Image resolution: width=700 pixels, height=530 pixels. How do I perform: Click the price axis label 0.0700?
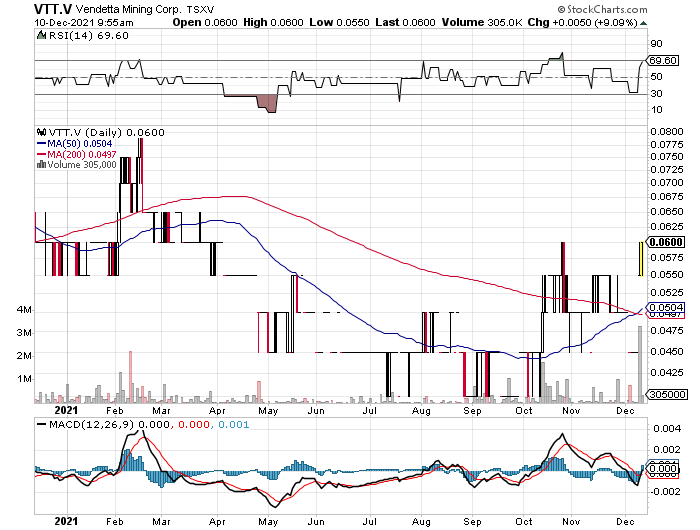(667, 183)
